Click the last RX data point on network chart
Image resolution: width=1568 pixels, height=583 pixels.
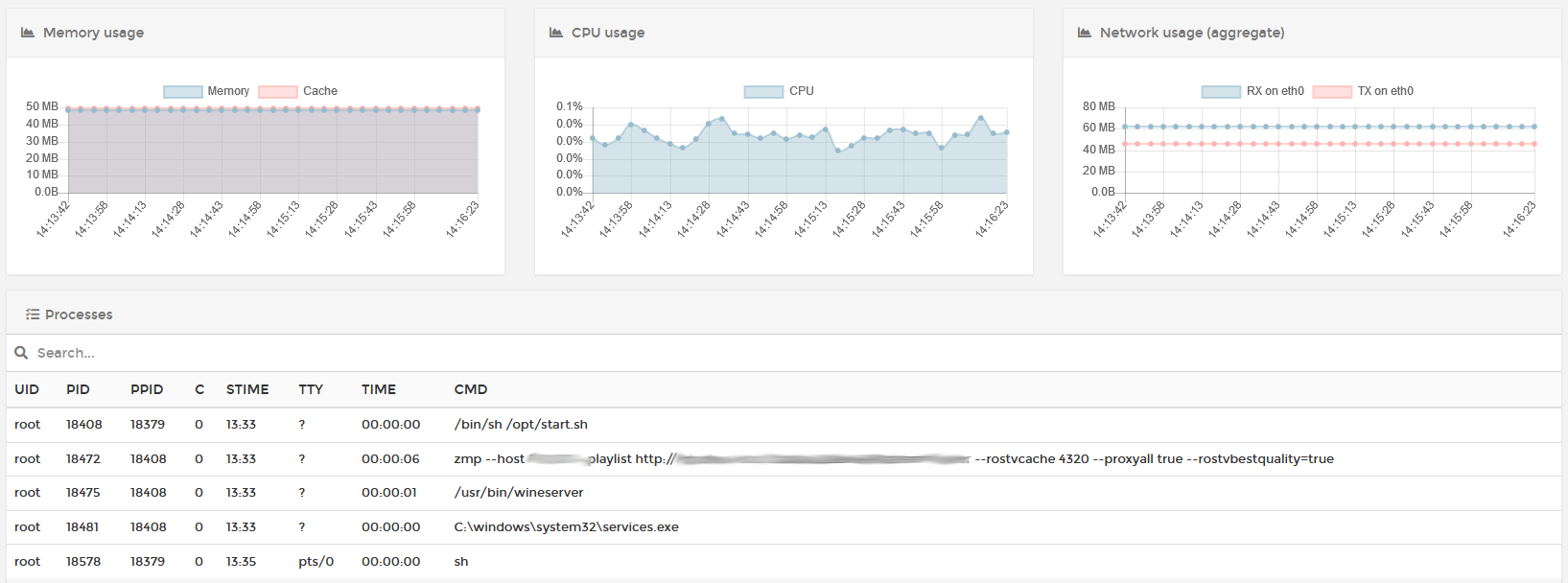1534,127
